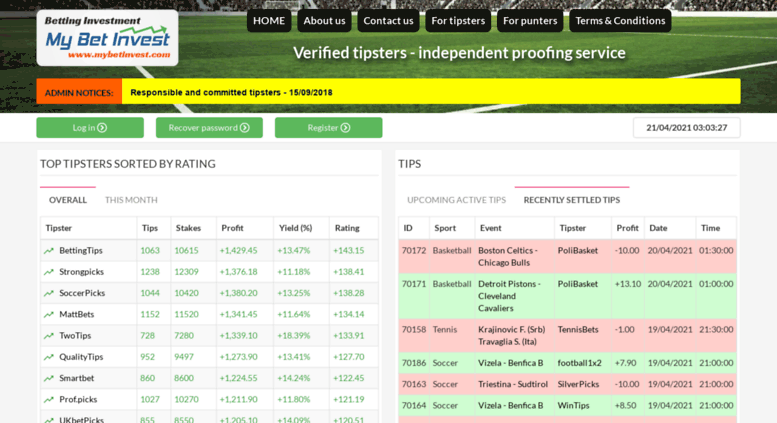This screenshot has width=777, height=423.
Task: Click trend icon beside Prof.picks
Action: point(49,400)
